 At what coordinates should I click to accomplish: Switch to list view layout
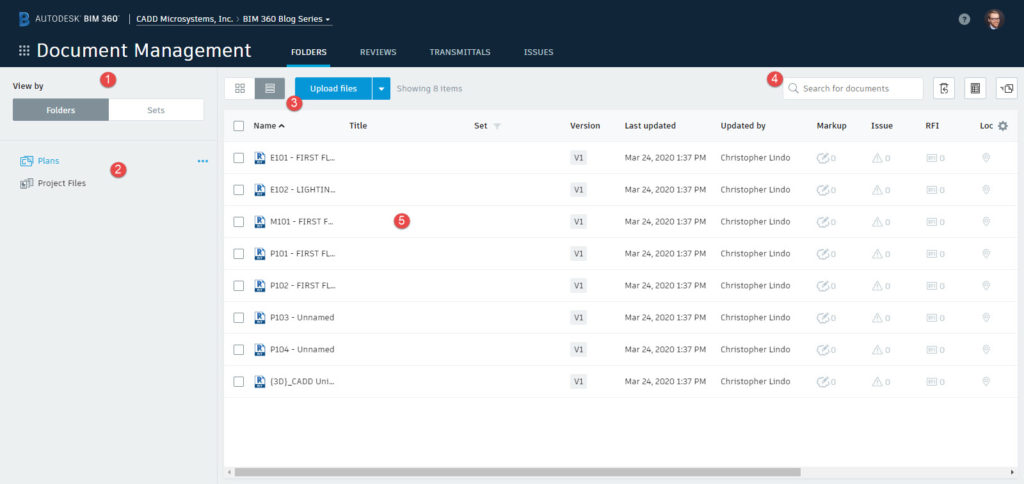tap(270, 89)
